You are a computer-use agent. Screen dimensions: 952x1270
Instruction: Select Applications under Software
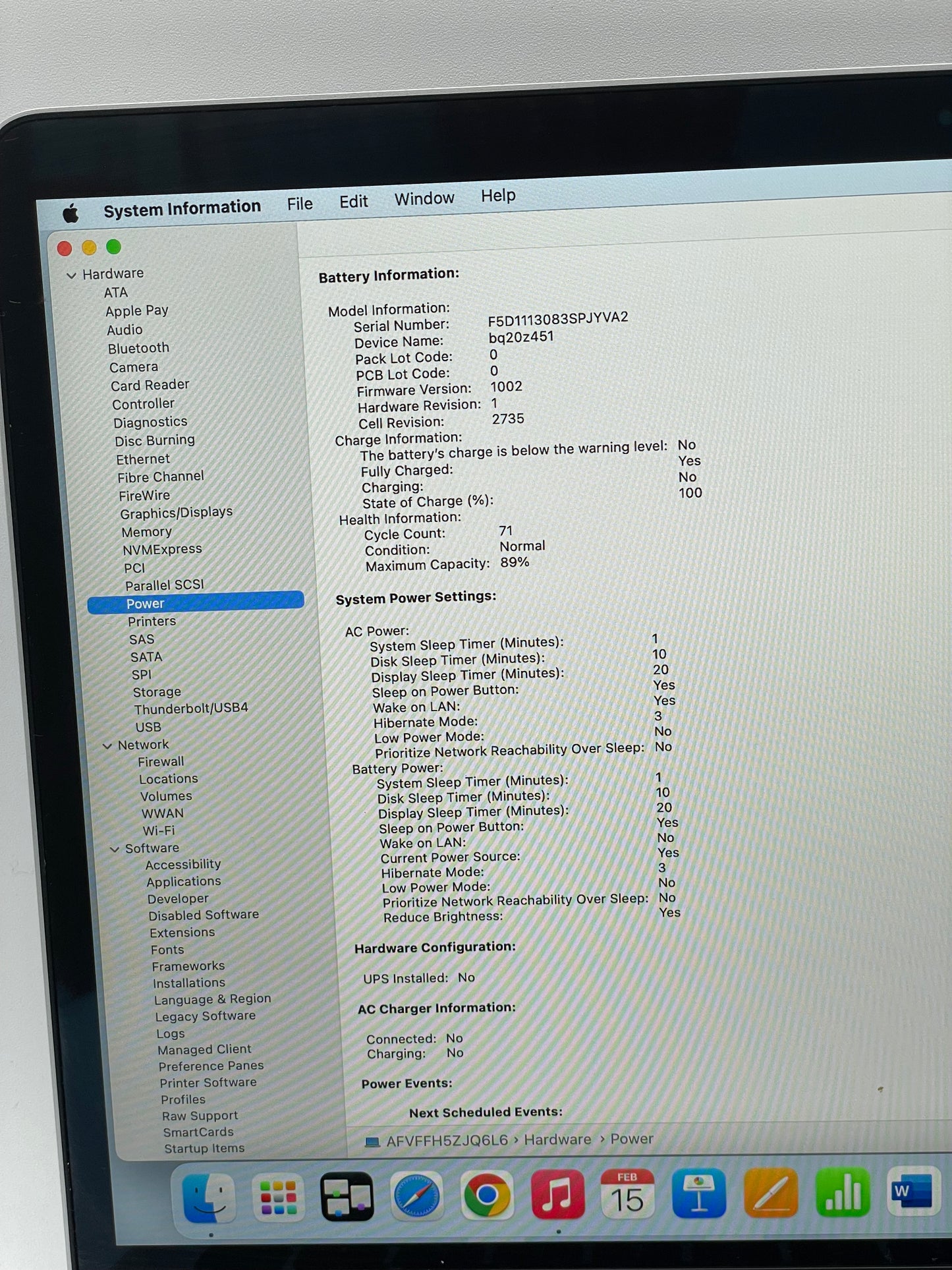[x=184, y=882]
